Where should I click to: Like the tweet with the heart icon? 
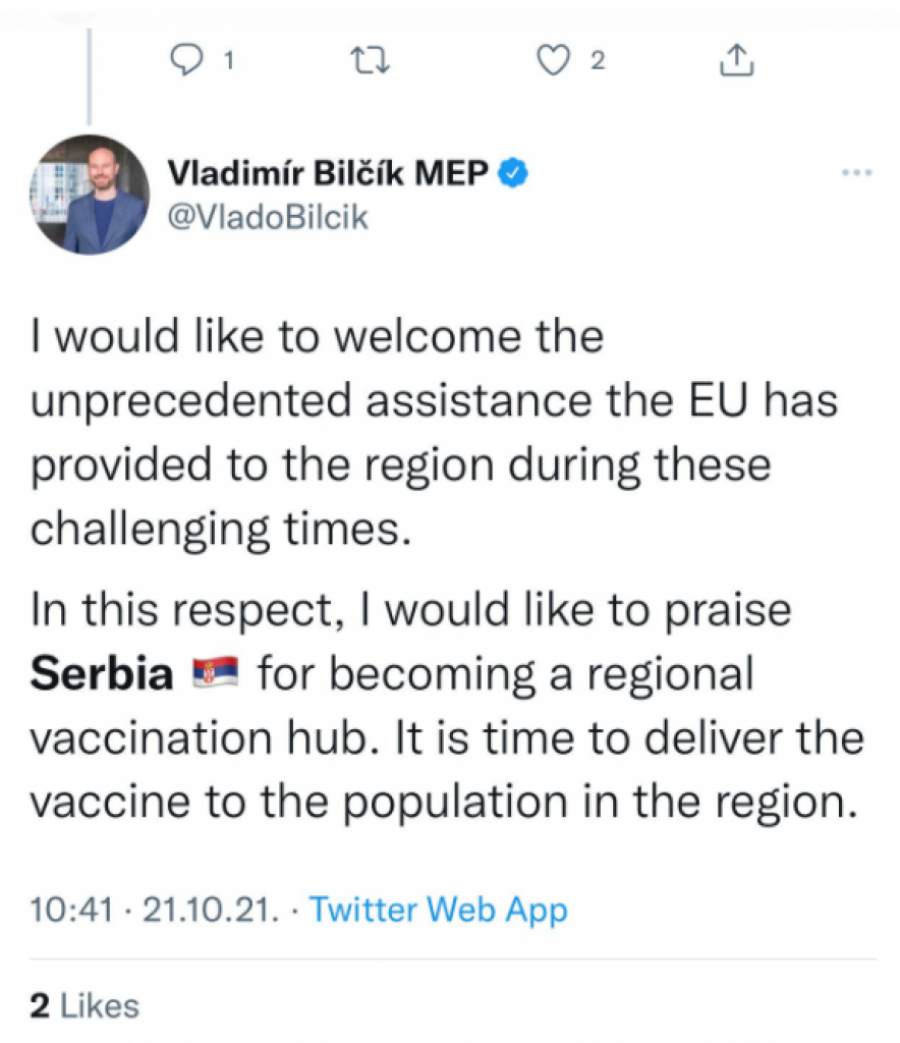click(x=552, y=62)
